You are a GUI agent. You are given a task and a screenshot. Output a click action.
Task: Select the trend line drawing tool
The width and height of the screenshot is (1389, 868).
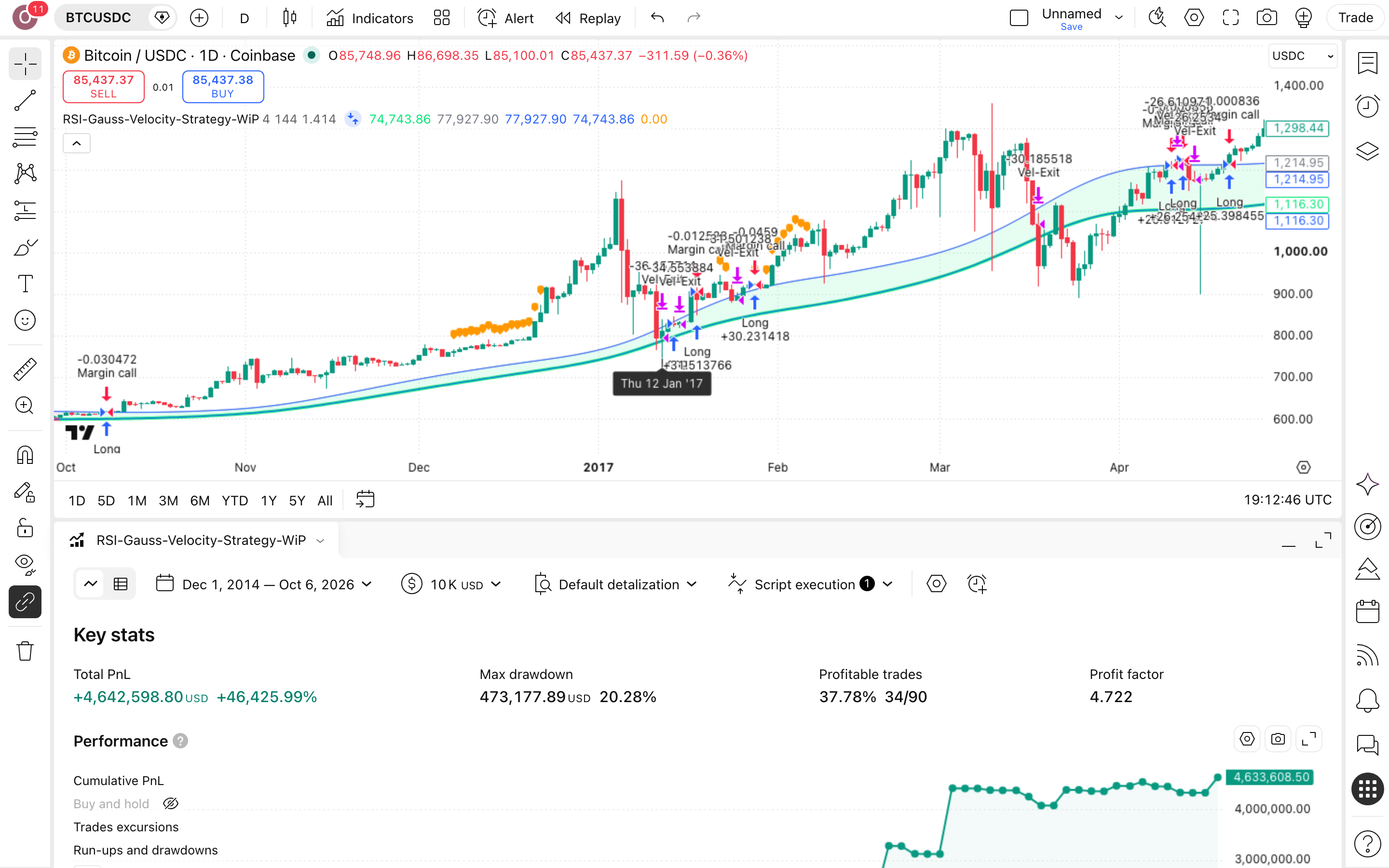[x=25, y=100]
